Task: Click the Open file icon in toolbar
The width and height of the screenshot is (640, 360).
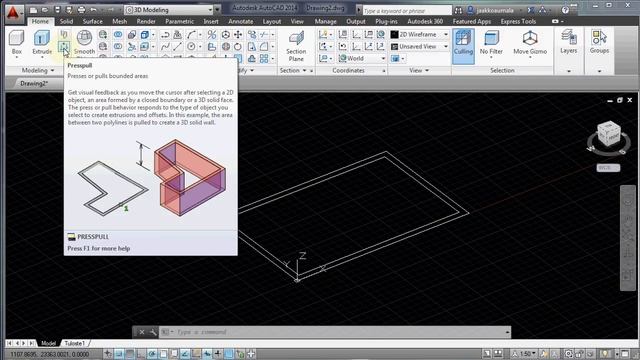Action: point(45,9)
